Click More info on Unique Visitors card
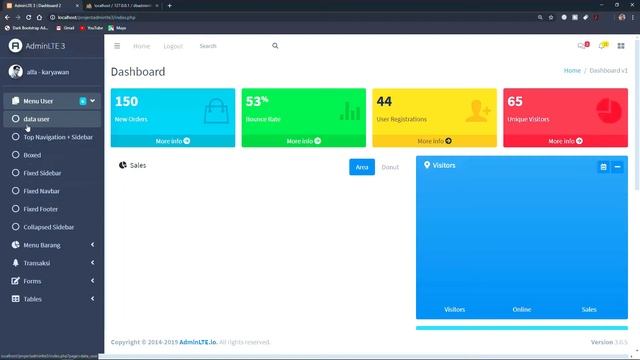This screenshot has width=640, height=360. coord(565,141)
